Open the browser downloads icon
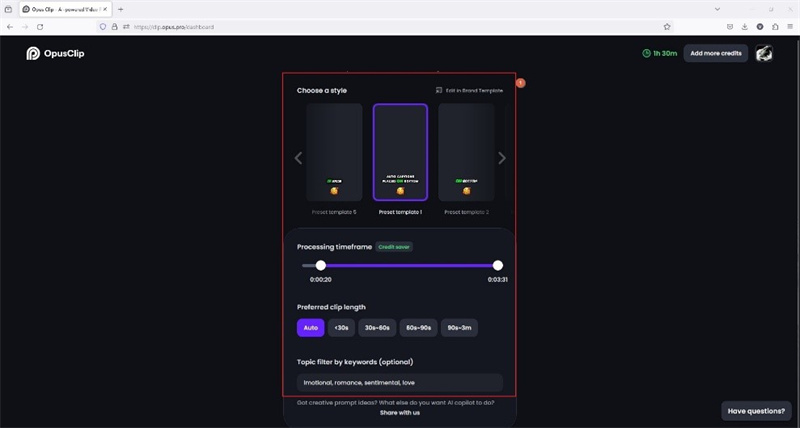This screenshot has width=800, height=428. (x=745, y=27)
